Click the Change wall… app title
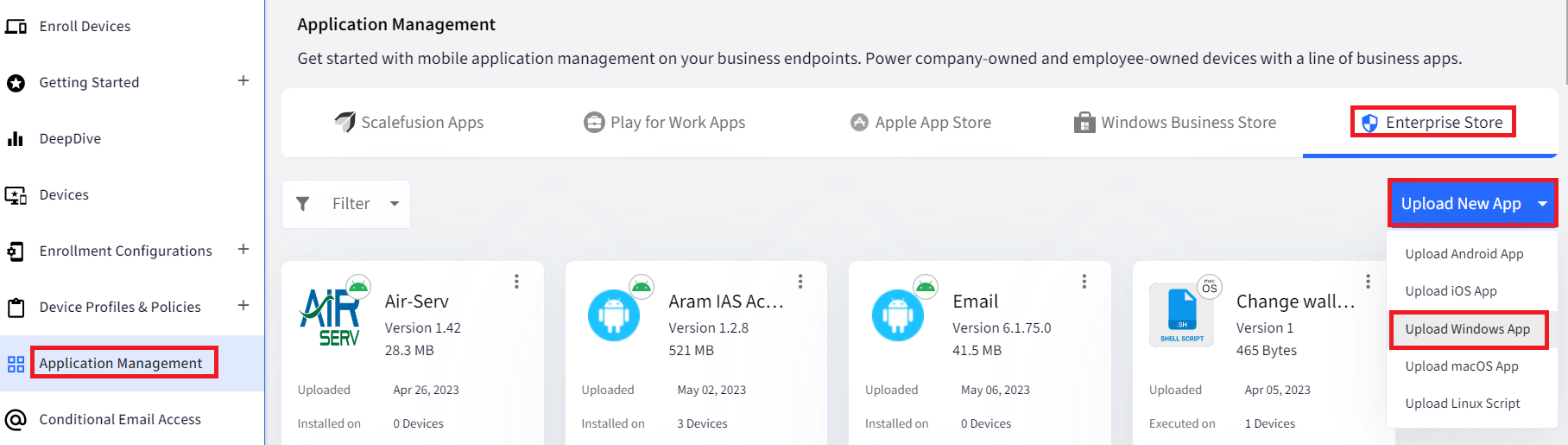This screenshot has width=1568, height=445. point(1296,302)
